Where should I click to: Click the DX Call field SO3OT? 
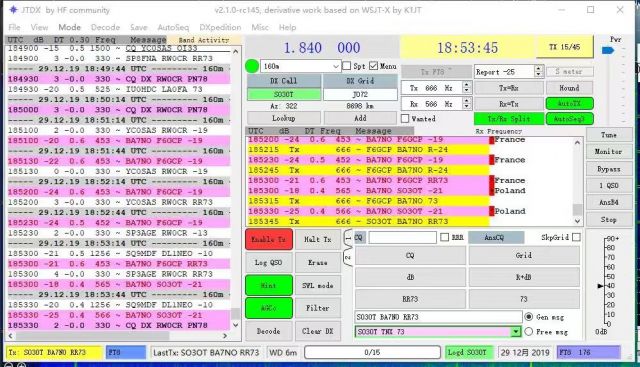[284, 94]
